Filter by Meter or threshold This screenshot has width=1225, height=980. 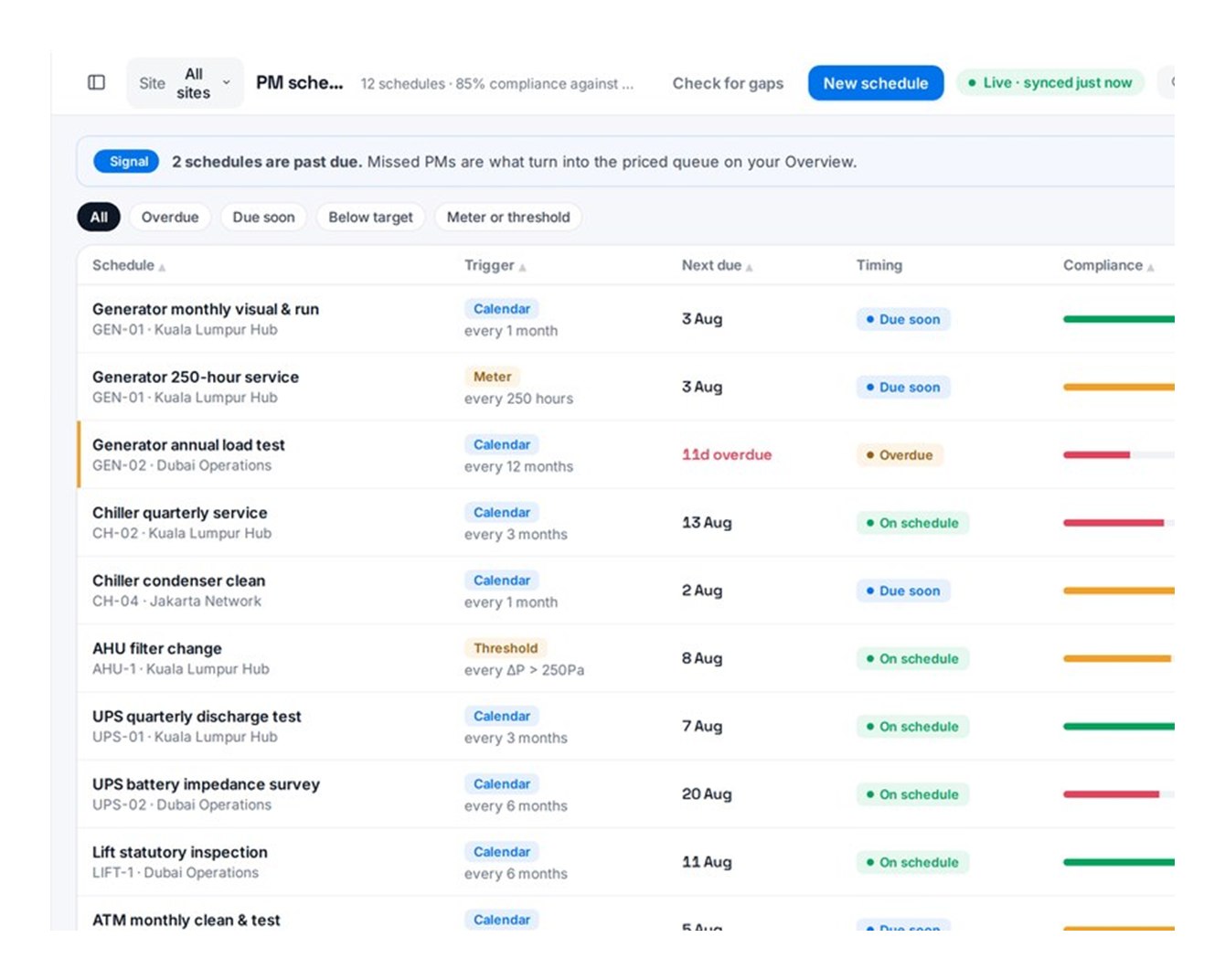508,217
